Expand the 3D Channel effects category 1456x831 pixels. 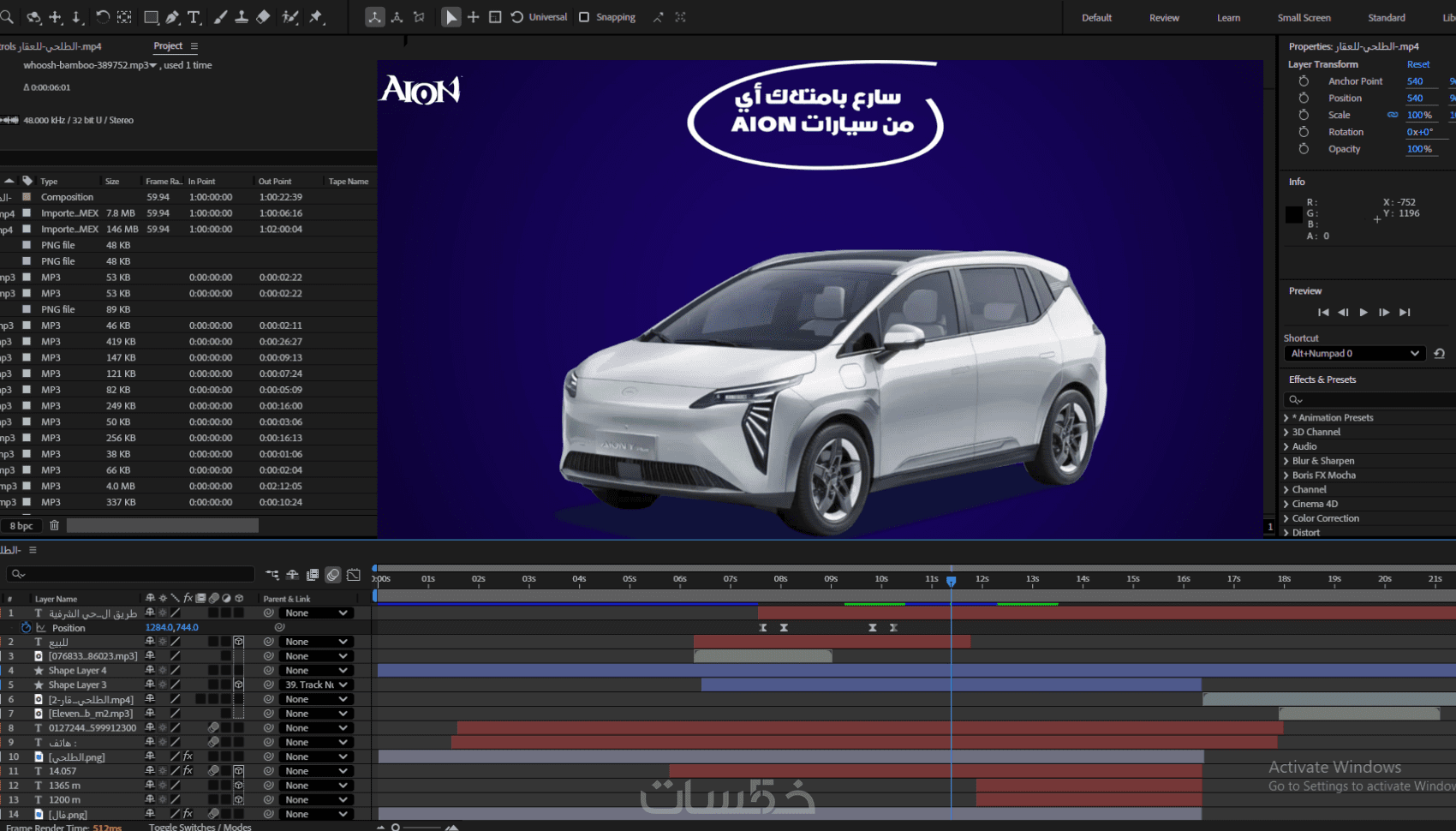(x=1286, y=433)
